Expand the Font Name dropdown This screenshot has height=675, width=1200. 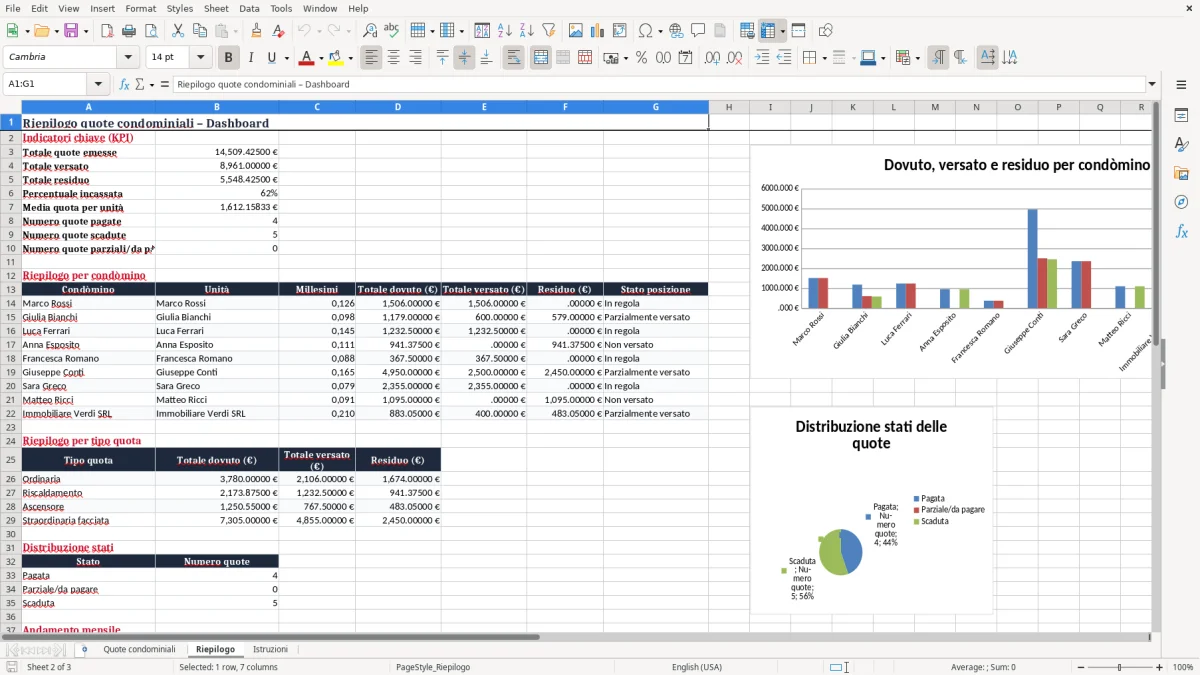[130, 58]
